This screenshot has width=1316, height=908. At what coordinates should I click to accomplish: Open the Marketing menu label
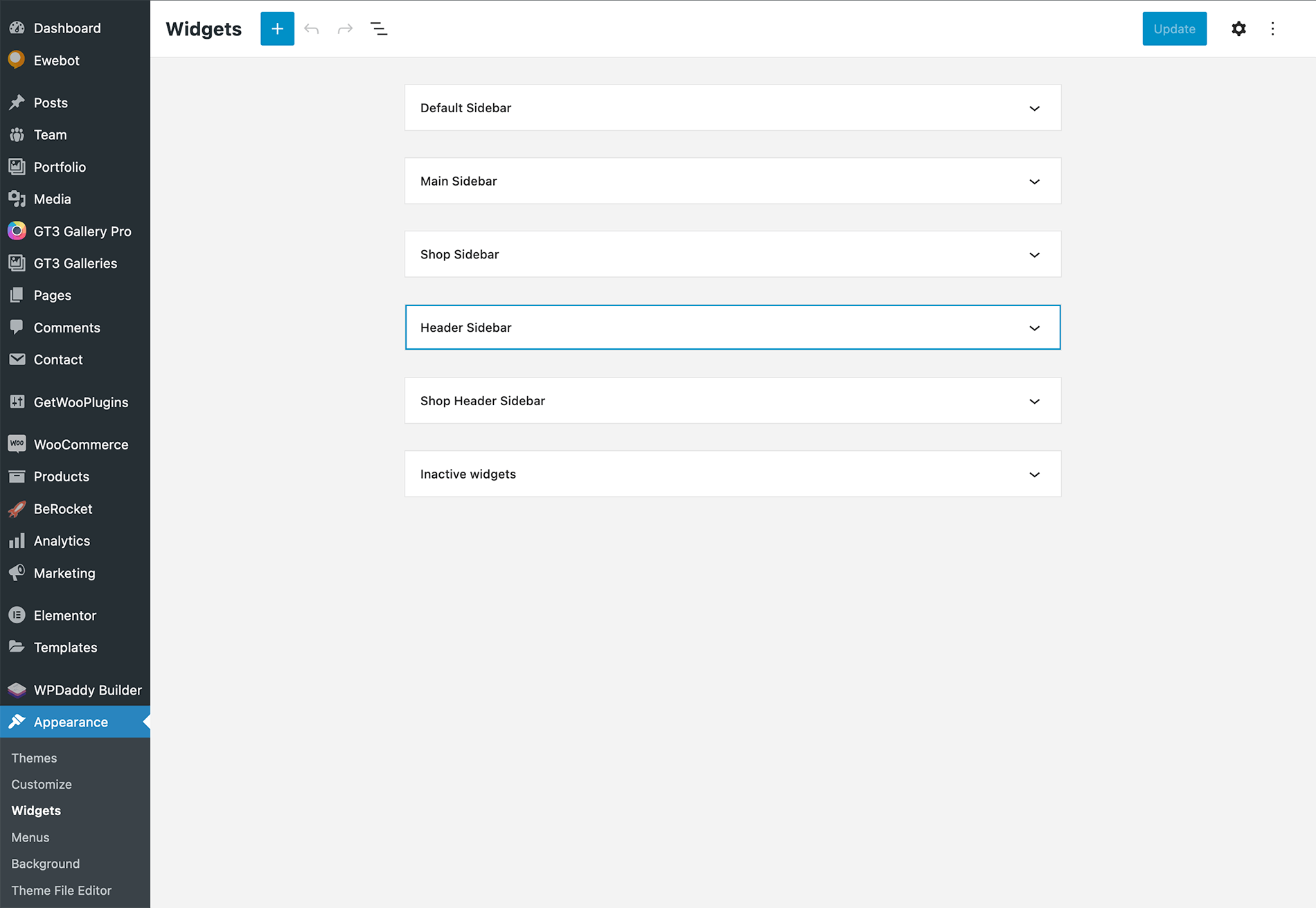pyautogui.click(x=64, y=573)
